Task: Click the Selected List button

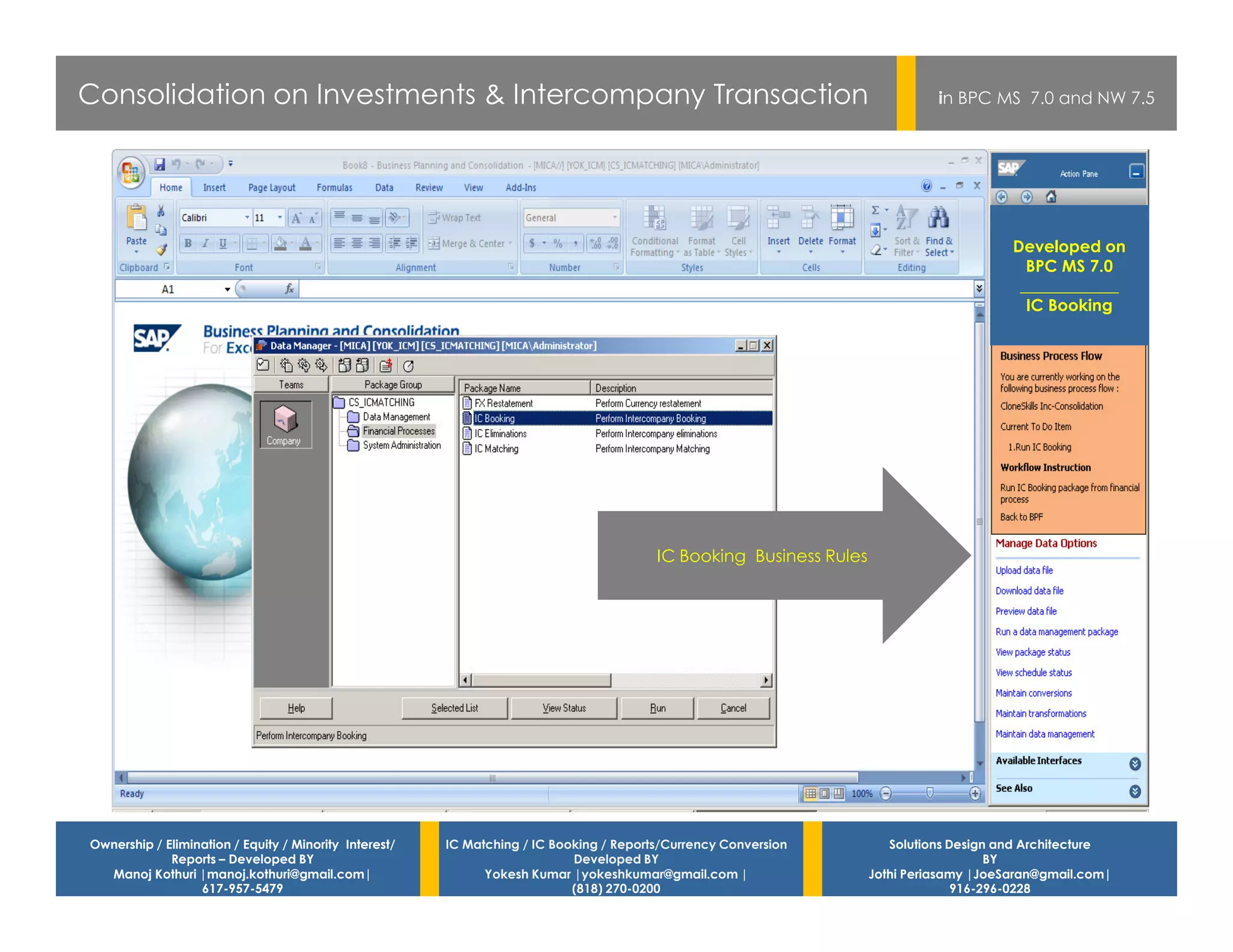Action: click(x=455, y=708)
